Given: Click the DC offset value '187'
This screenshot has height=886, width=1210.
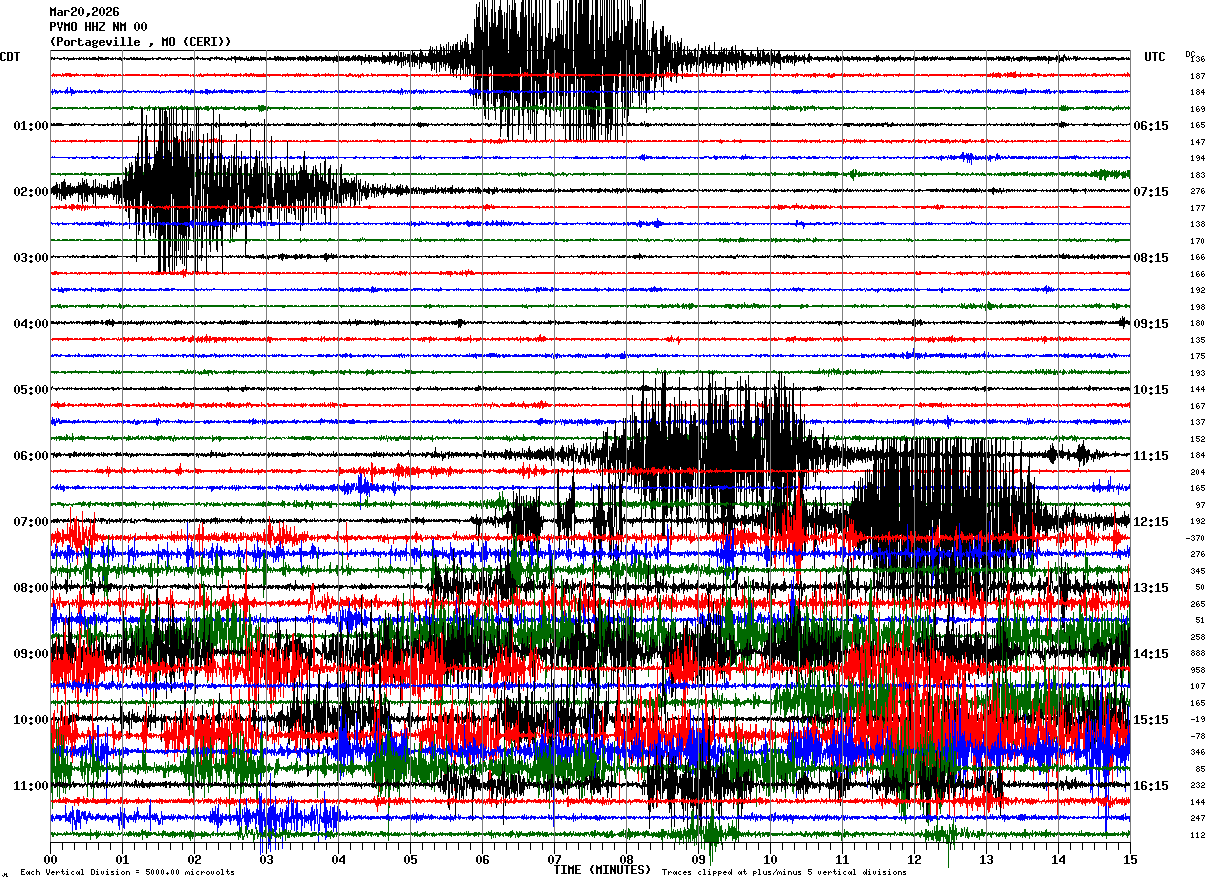Looking at the screenshot, I should 1198,76.
